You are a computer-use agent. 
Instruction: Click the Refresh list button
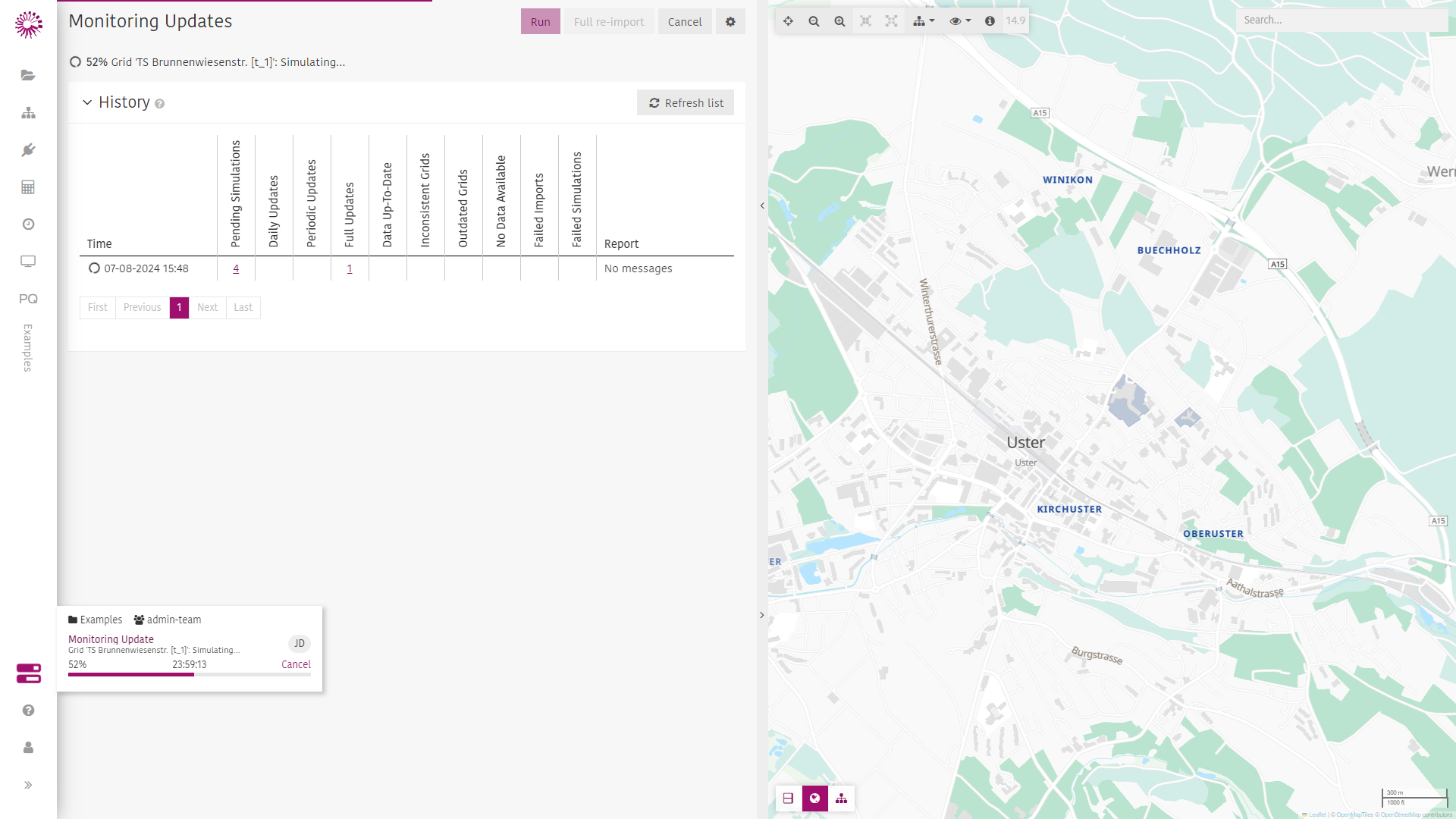point(686,103)
